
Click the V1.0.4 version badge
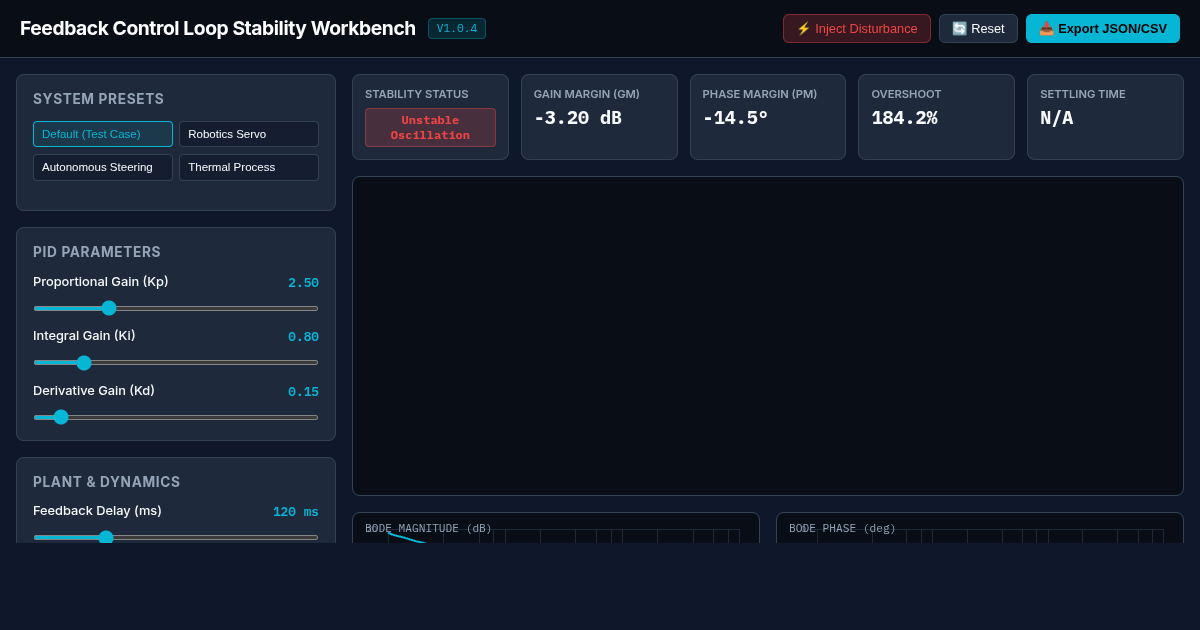457,29
